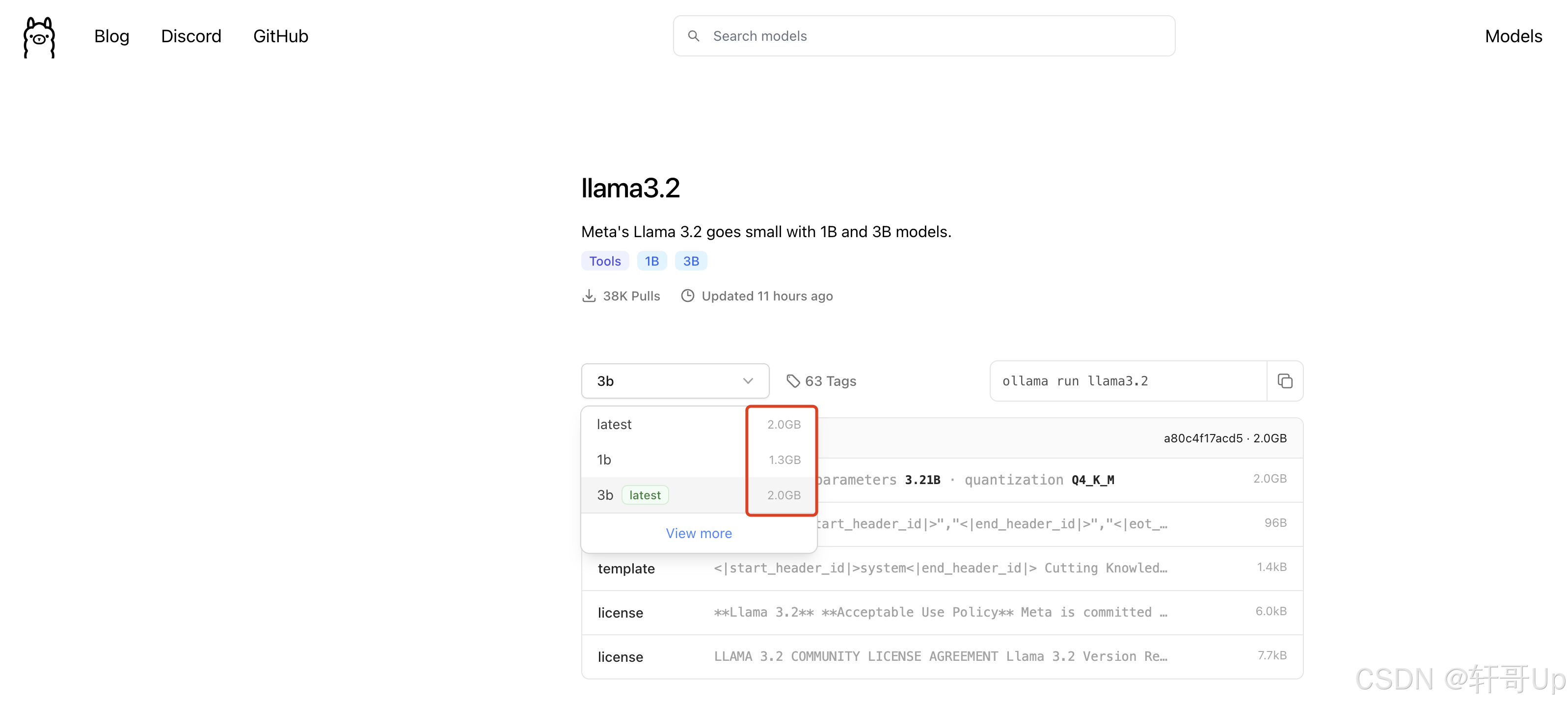Click the 3B size badge
Screen dimensions: 1568x705
click(690, 261)
